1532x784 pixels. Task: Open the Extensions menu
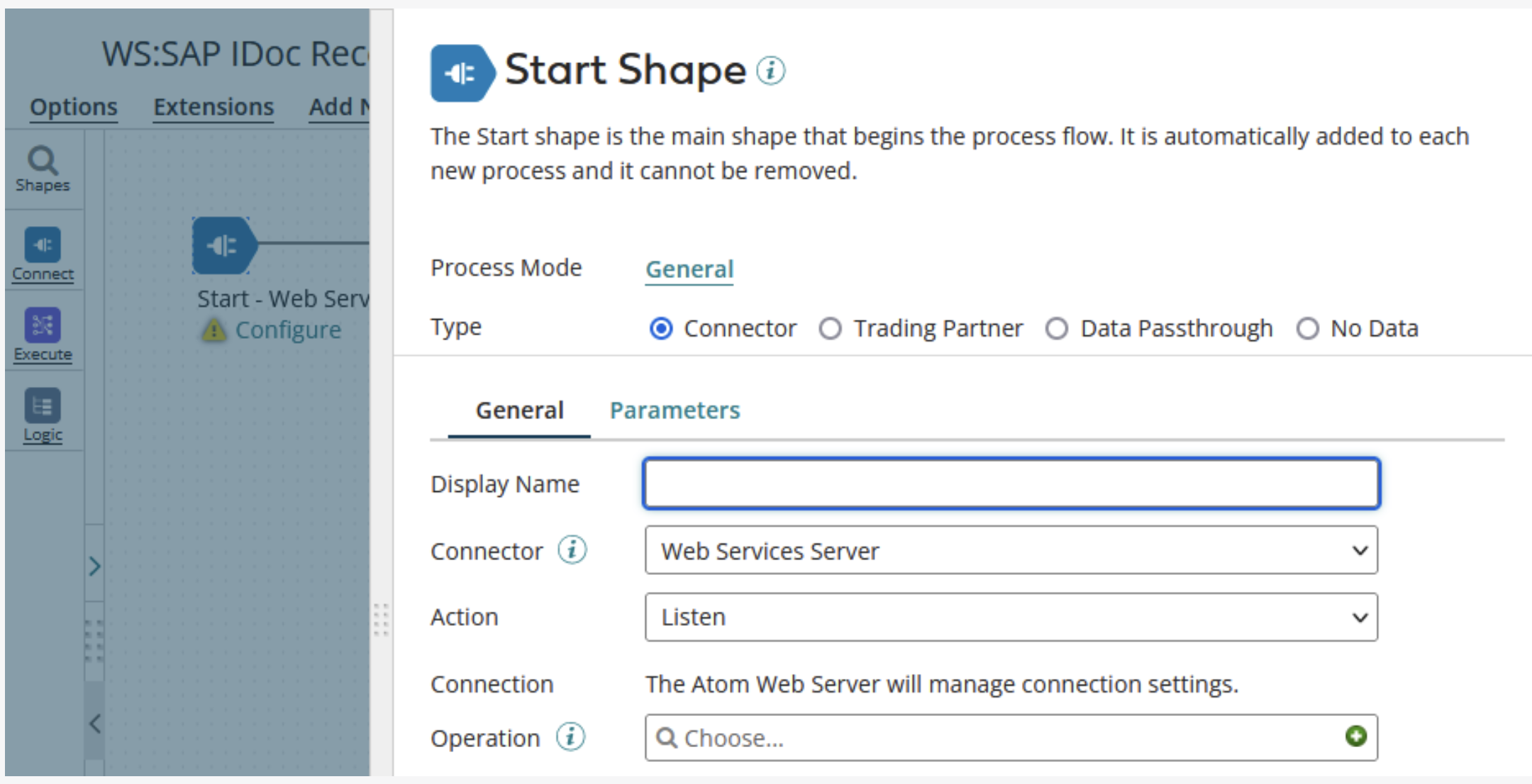click(x=213, y=107)
